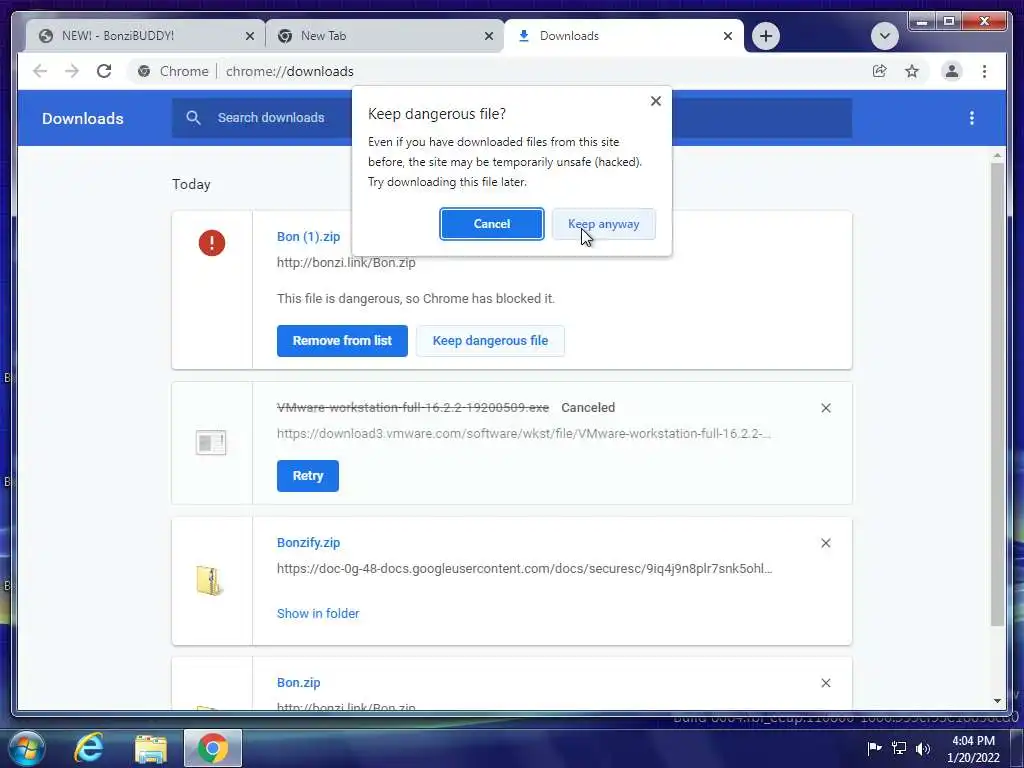Close the BonziBUDDY tab
Image resolution: width=1024 pixels, height=768 pixels.
click(249, 36)
